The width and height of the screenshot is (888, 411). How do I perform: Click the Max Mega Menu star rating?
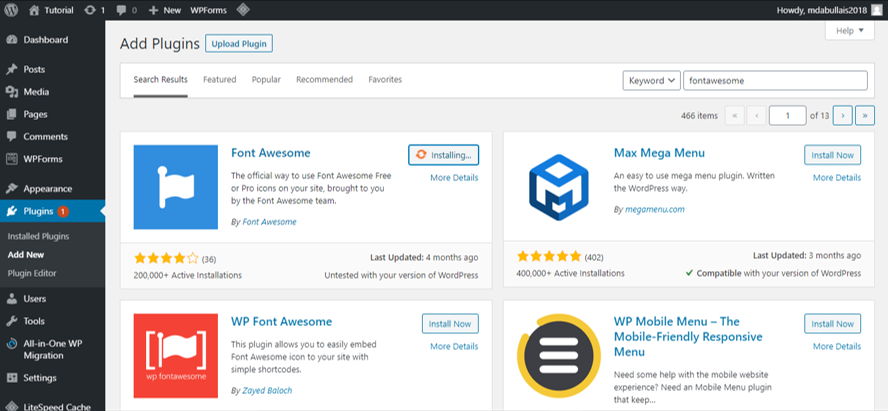tap(549, 256)
